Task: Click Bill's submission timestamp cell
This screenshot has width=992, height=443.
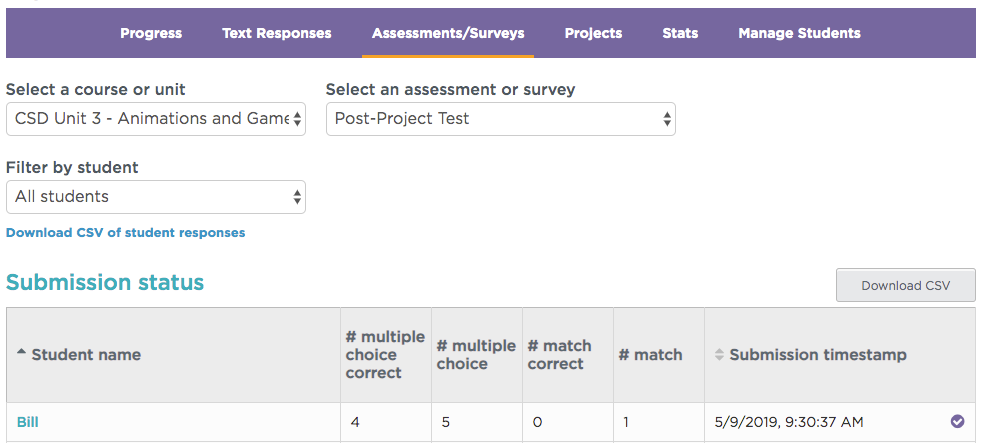Action: [x=840, y=422]
